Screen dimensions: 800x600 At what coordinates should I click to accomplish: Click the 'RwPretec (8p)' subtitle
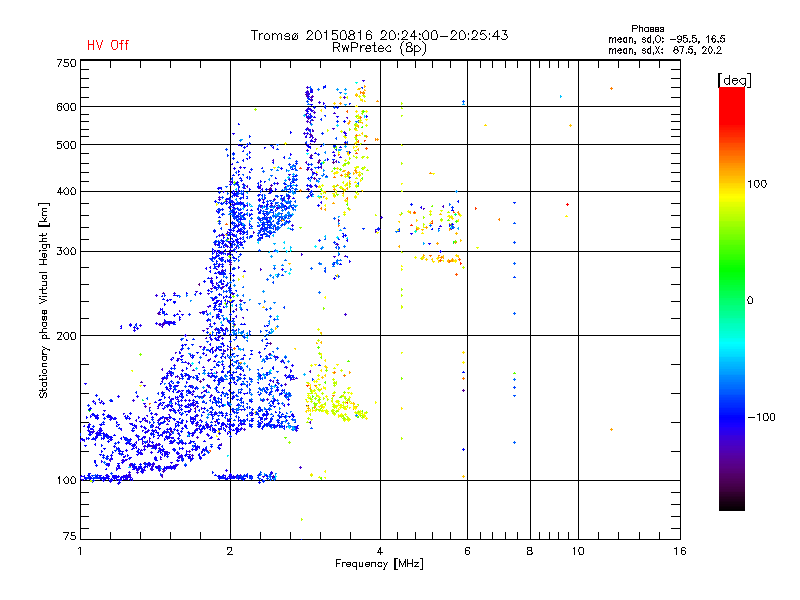click(379, 48)
